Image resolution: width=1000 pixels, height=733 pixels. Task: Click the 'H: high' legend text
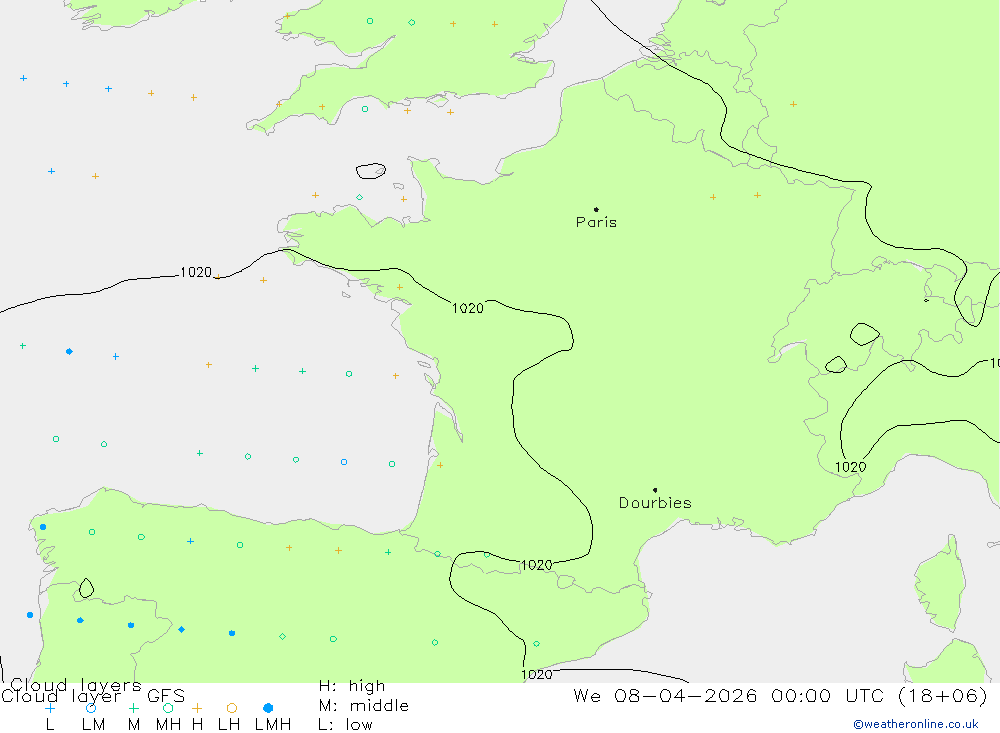352,686
